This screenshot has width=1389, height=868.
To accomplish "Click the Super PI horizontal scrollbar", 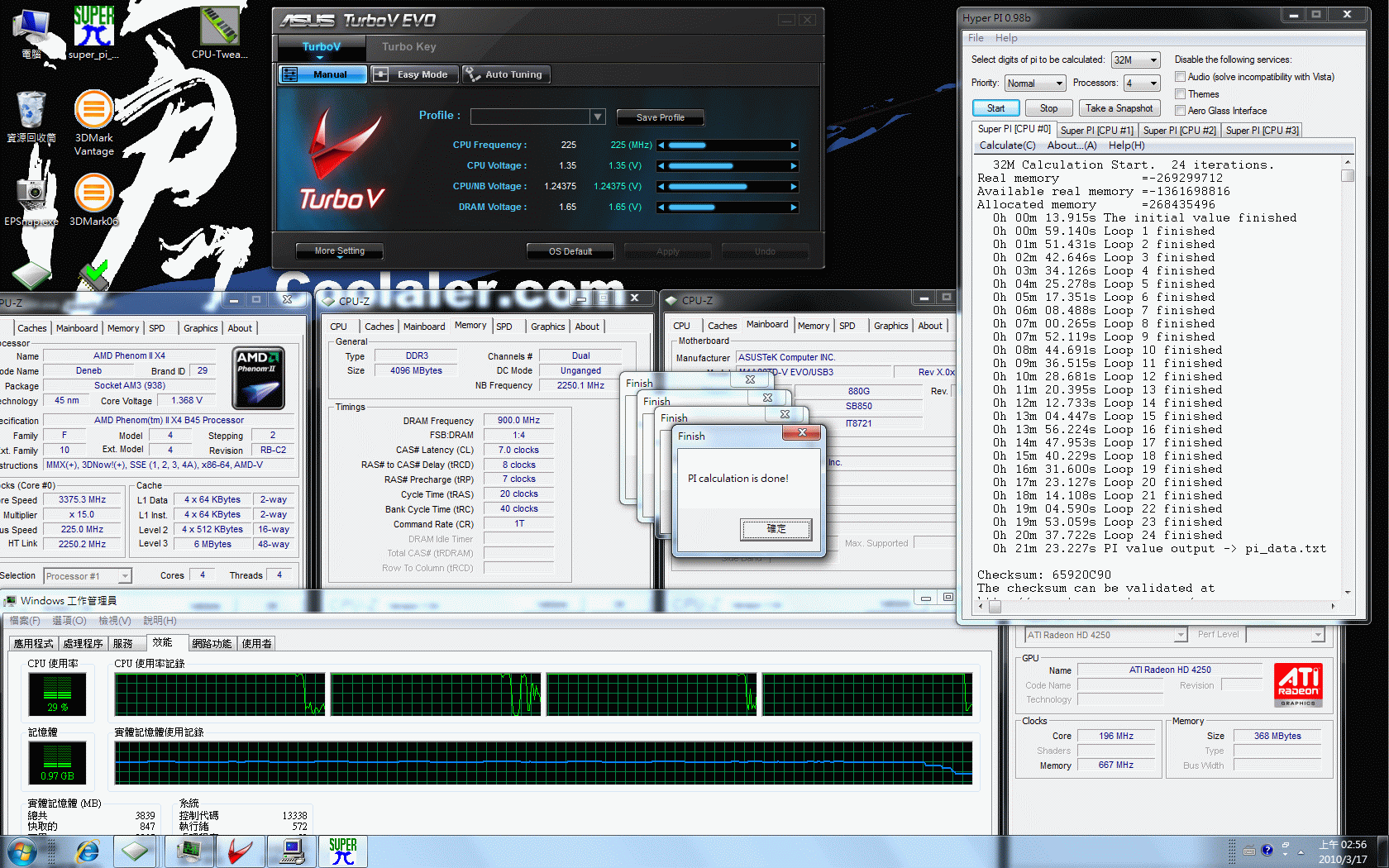I will click(x=1156, y=607).
